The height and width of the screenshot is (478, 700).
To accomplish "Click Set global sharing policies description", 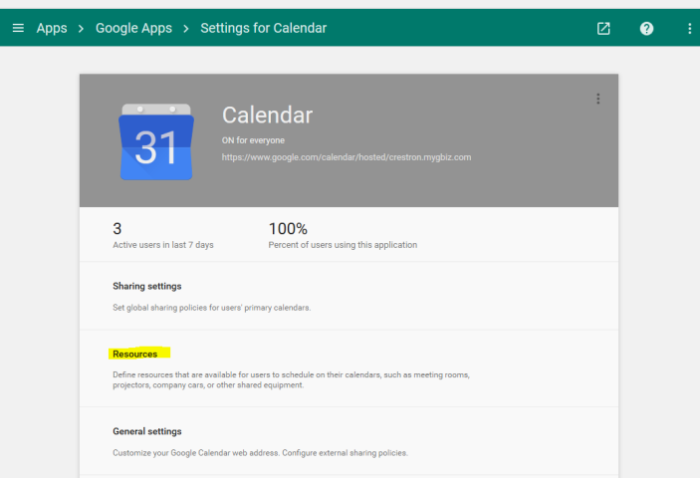I will [212, 308].
